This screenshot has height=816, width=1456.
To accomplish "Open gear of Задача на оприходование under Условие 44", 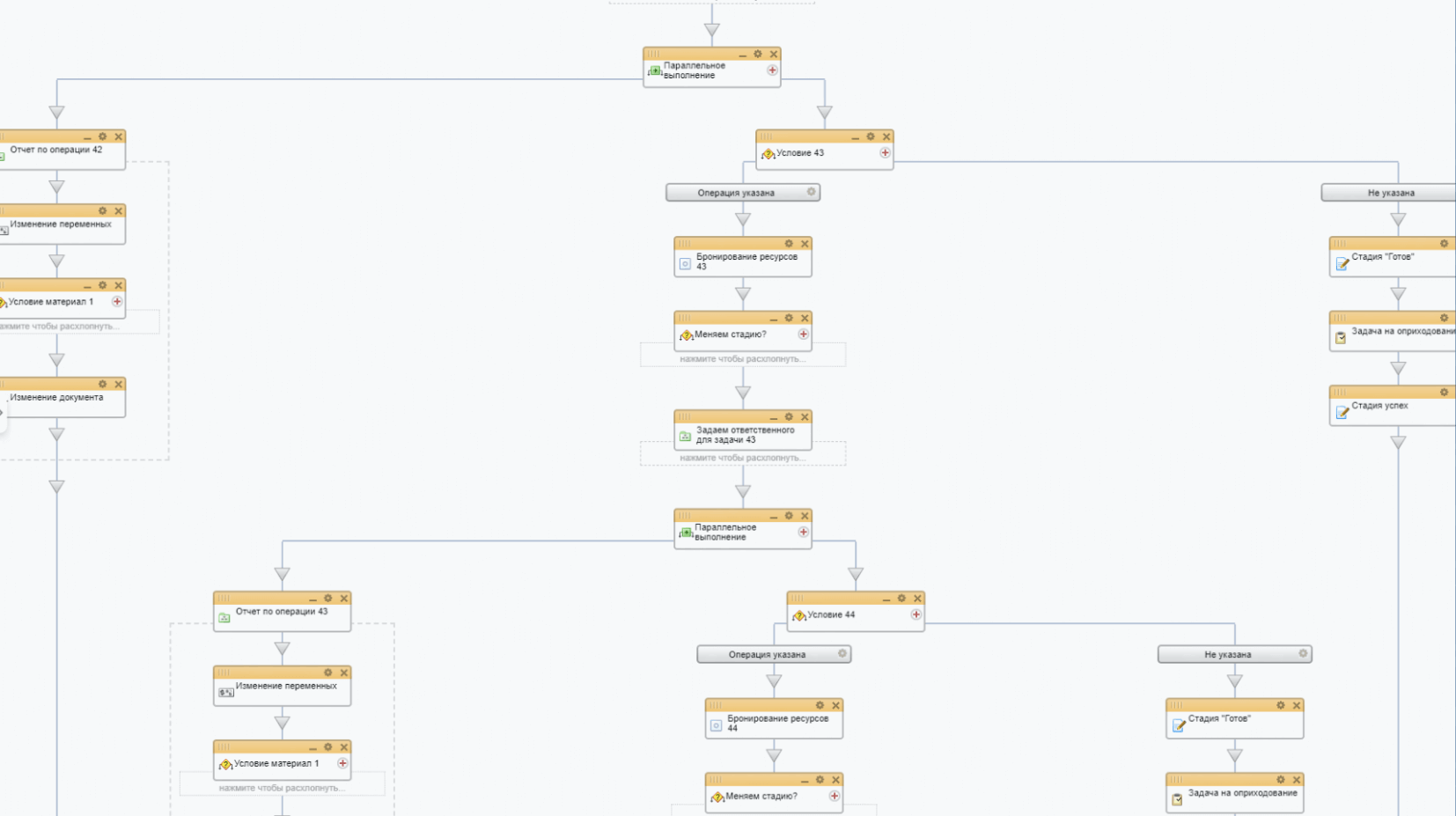I will click(x=1281, y=780).
